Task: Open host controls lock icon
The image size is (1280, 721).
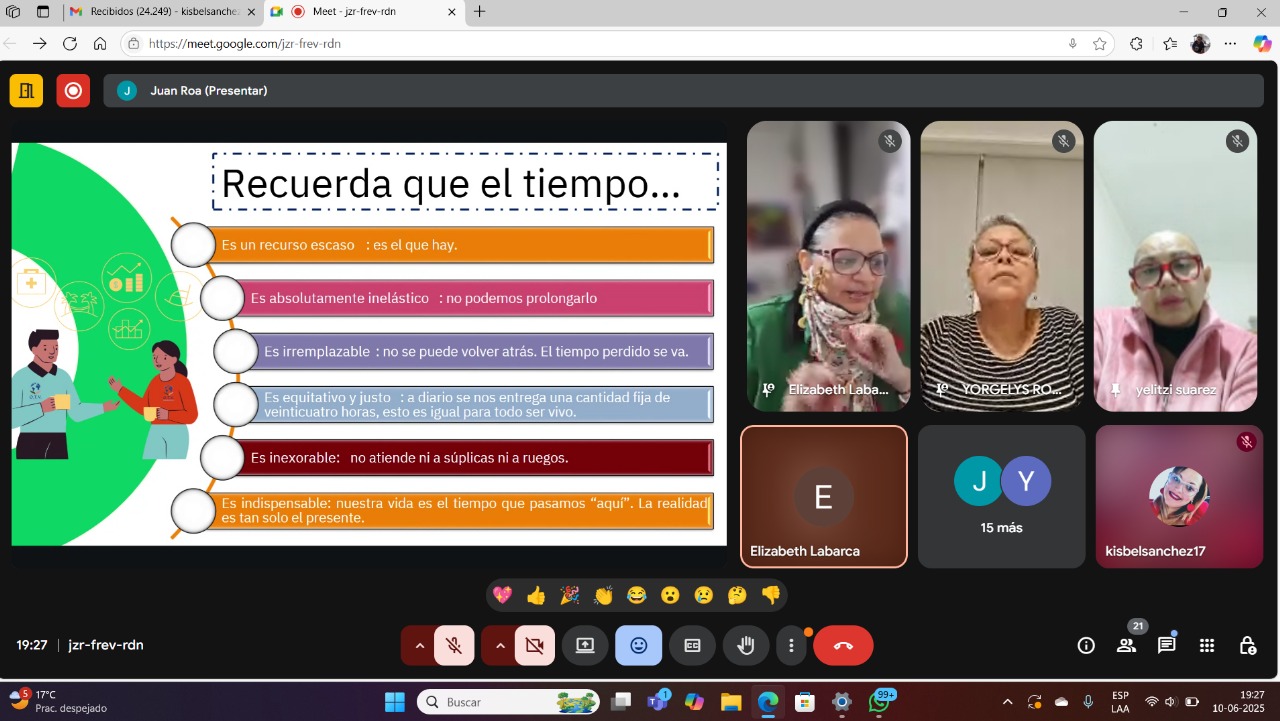Action: [x=1247, y=646]
